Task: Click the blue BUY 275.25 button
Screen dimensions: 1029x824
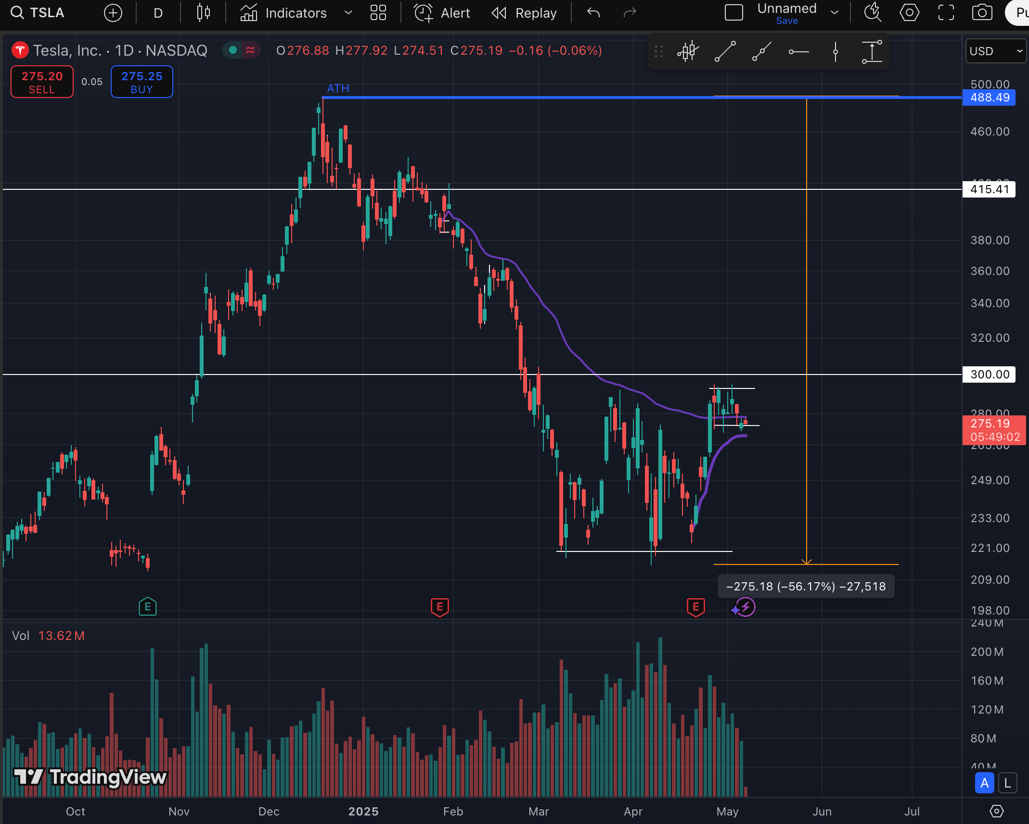Action: tap(142, 82)
